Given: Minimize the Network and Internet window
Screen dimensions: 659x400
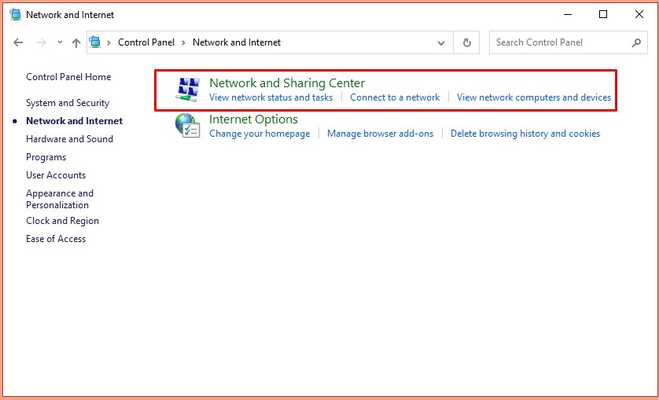Looking at the screenshot, I should [568, 14].
